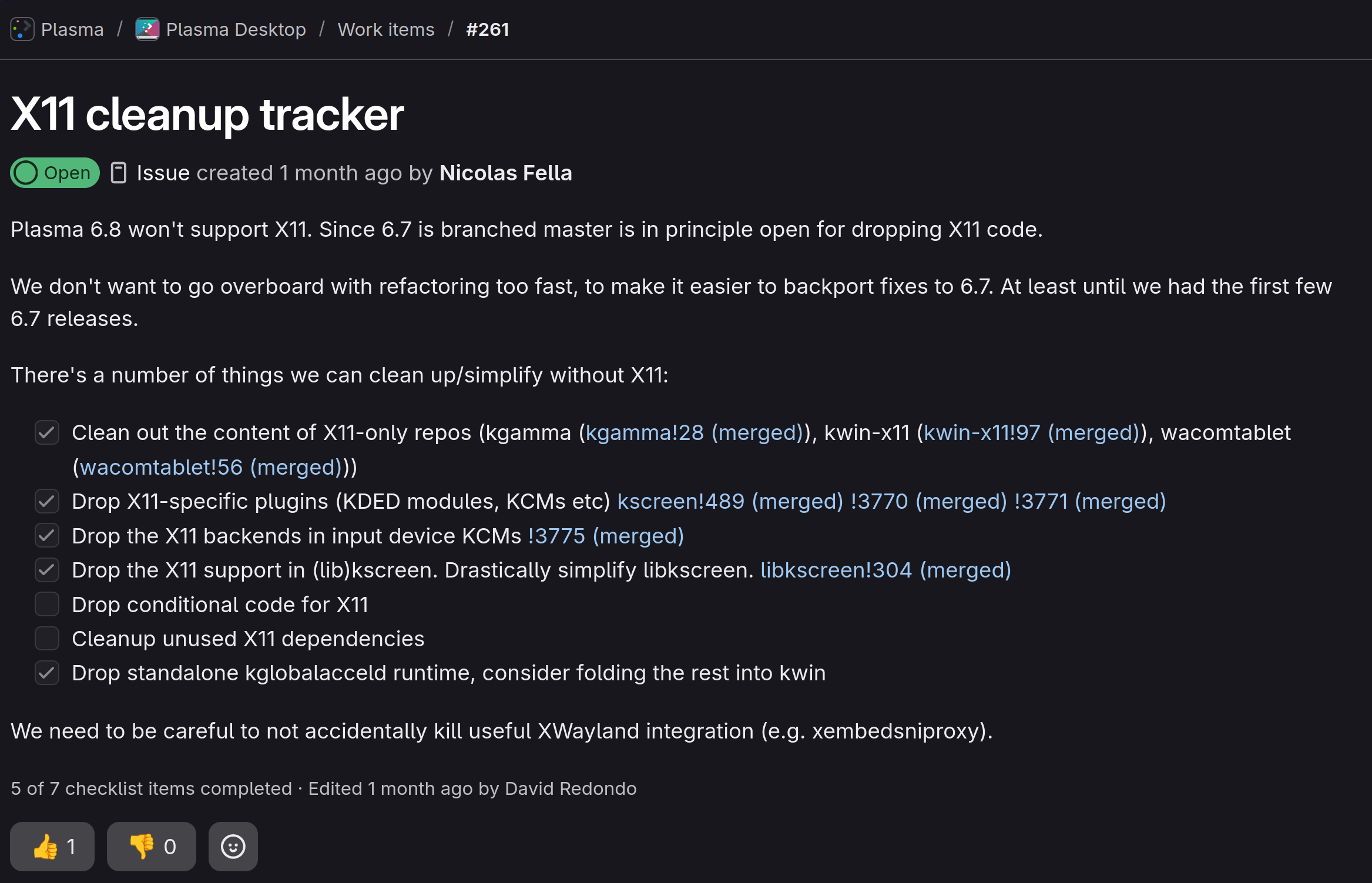The width and height of the screenshot is (1372, 883).
Task: Uncheck 'Drop X11-specific plugins' checkbox
Action: (x=47, y=501)
